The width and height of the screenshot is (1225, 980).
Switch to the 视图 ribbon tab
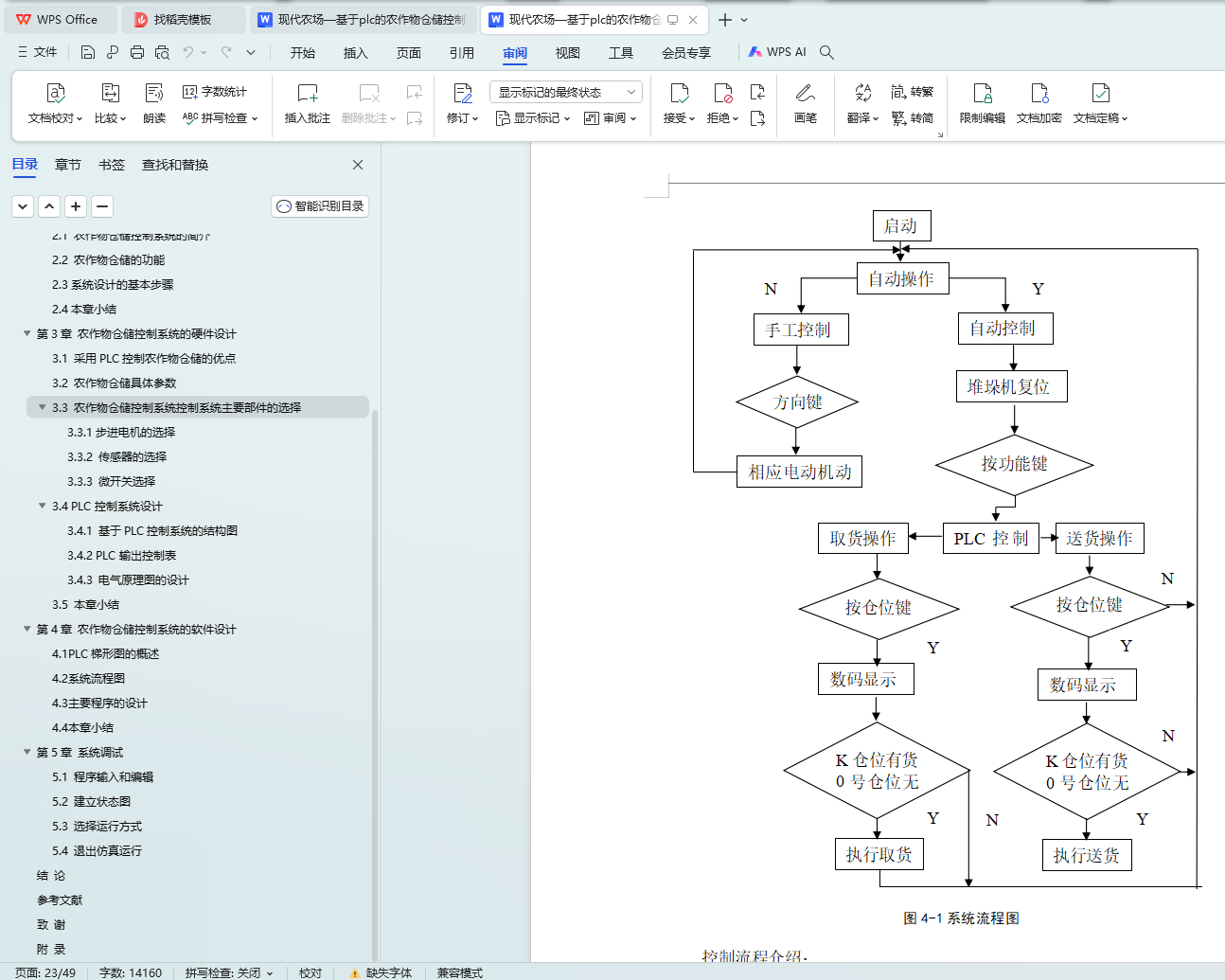[x=568, y=53]
